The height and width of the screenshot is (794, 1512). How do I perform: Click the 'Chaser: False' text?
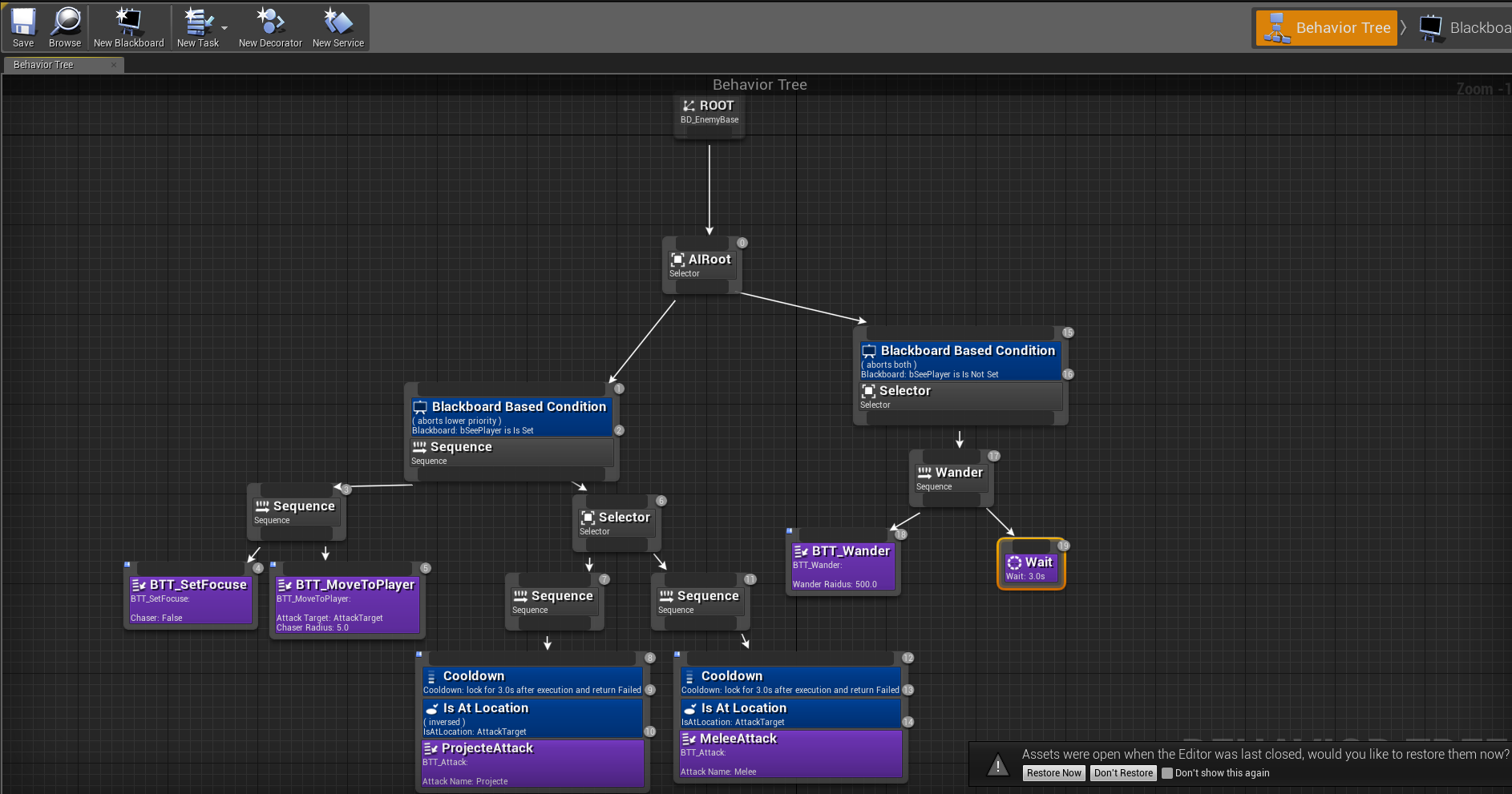(156, 618)
